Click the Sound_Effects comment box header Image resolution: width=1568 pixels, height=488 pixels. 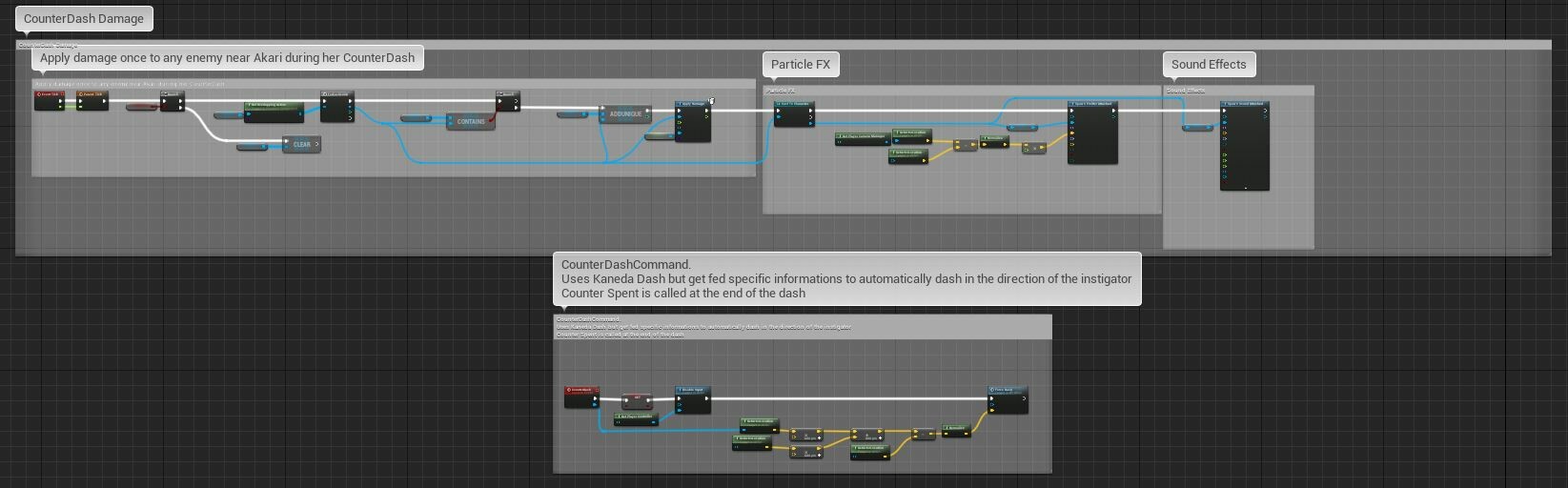[x=1238, y=91]
